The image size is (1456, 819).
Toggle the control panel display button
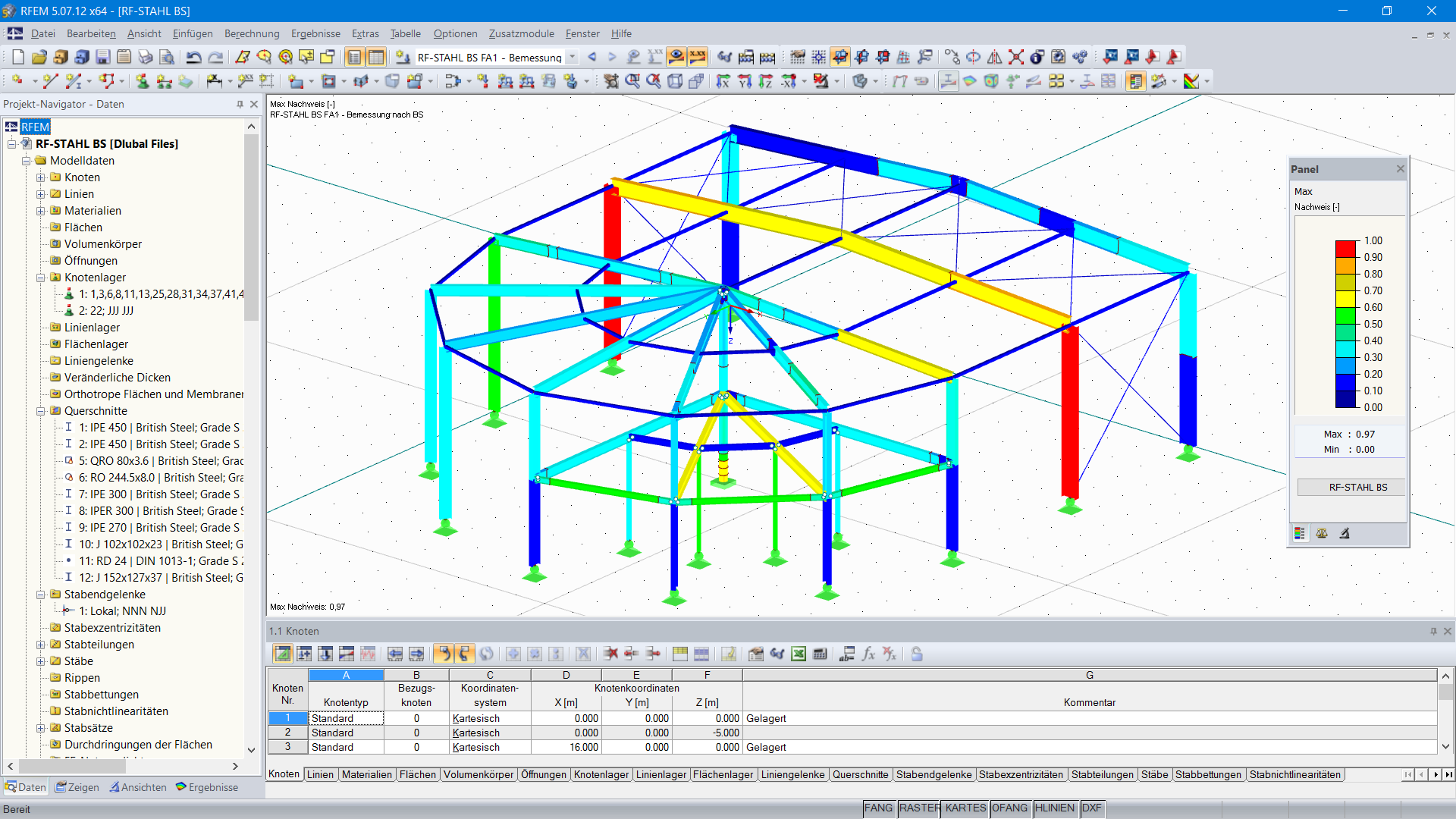pyautogui.click(x=1135, y=81)
